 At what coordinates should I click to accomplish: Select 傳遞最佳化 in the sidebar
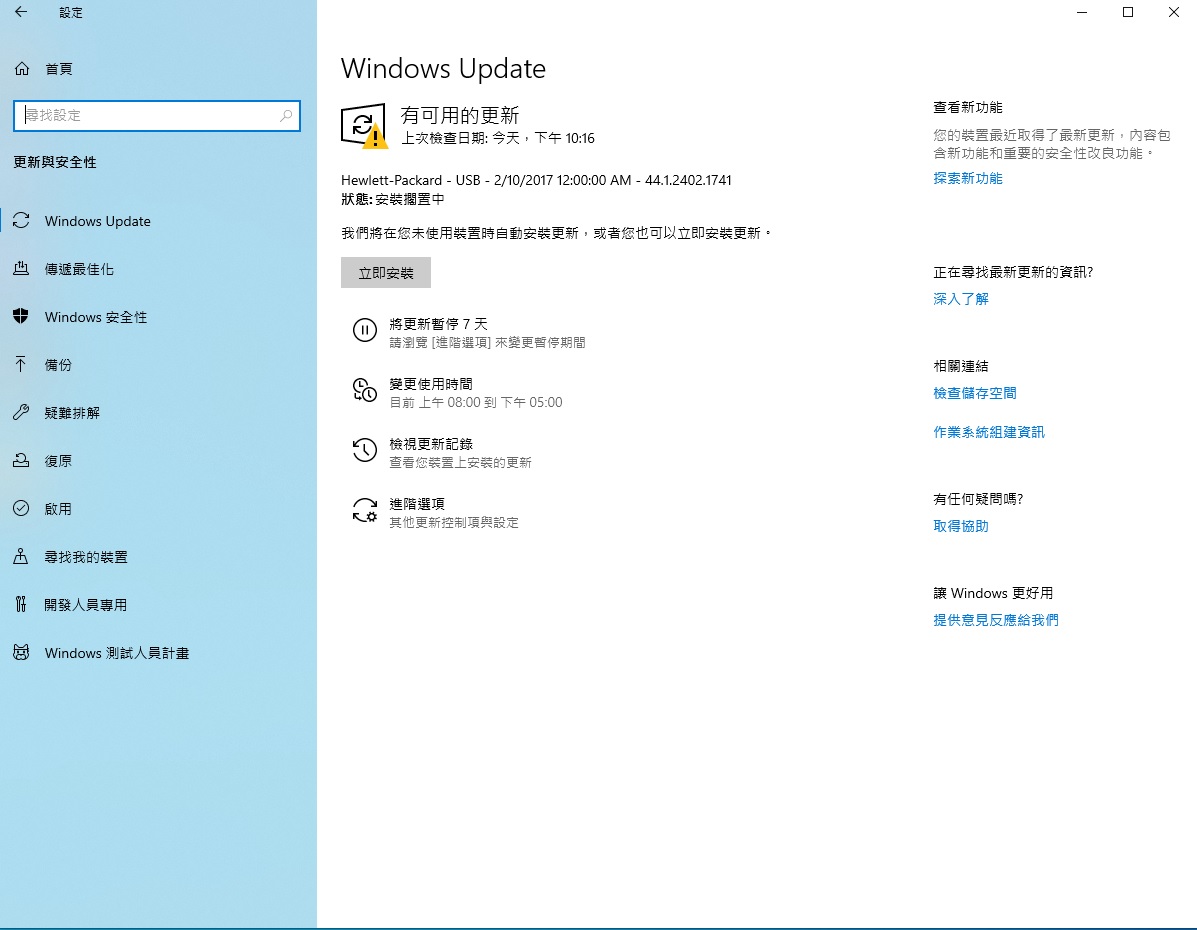(79, 269)
